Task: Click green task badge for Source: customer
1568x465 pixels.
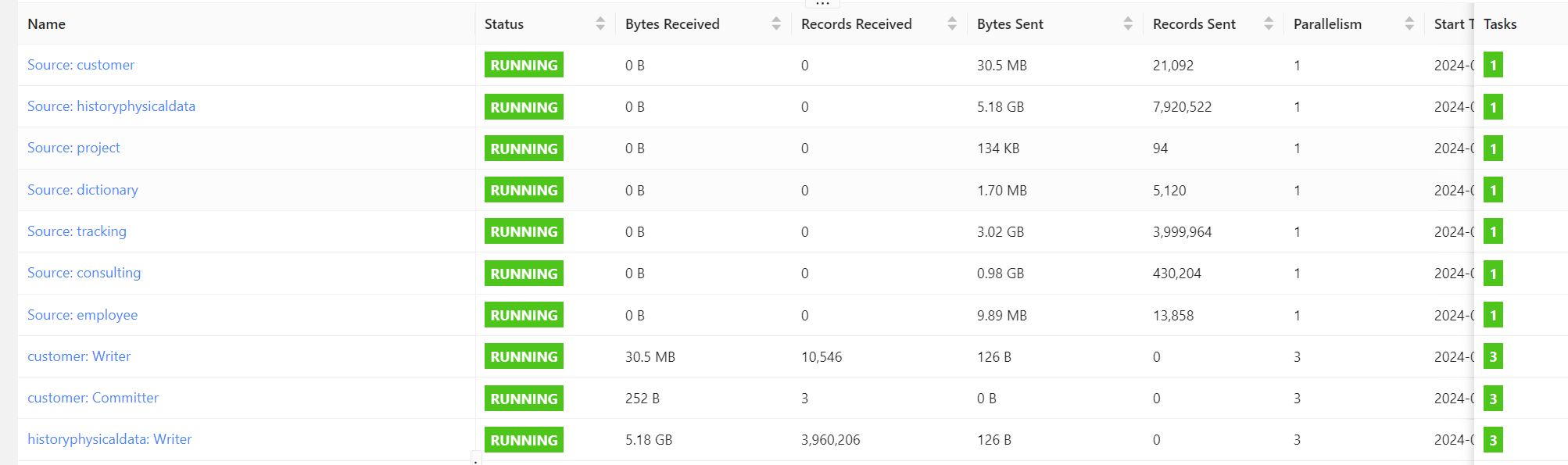Action: point(1493,66)
